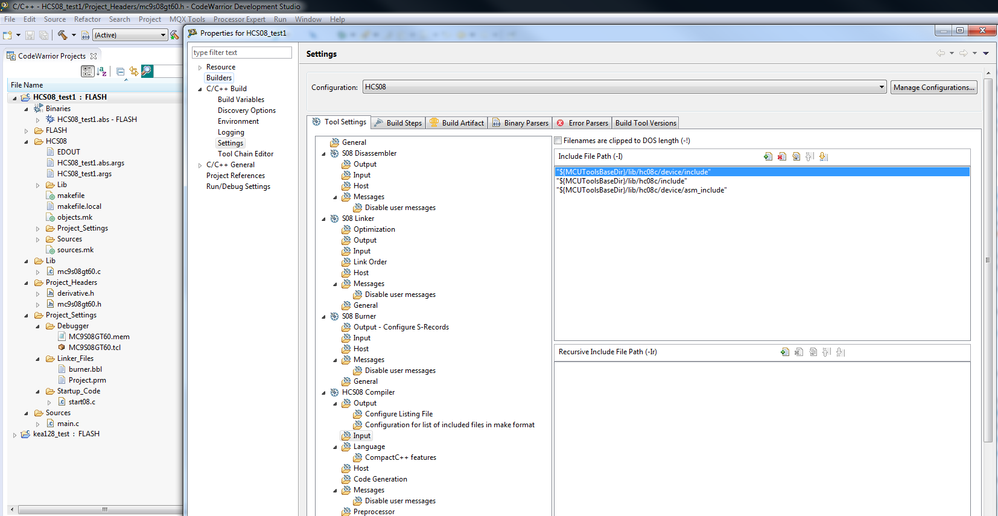This screenshot has width=998, height=516.
Task: Click the New project wizard toolbar icon
Action: (8, 35)
